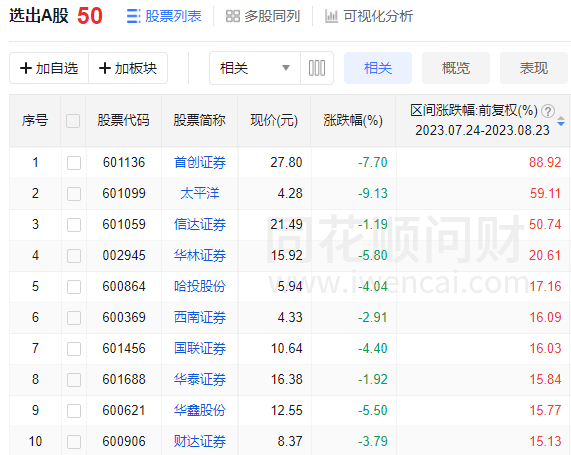
Task: Open 西南证券 stock link
Action: (200, 317)
